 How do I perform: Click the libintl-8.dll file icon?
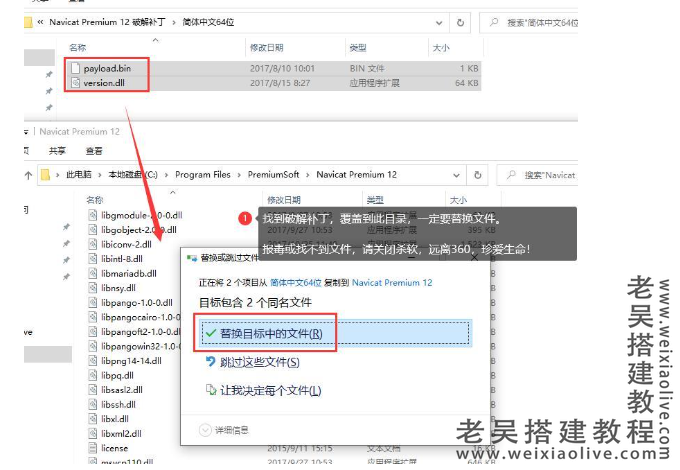(92, 259)
